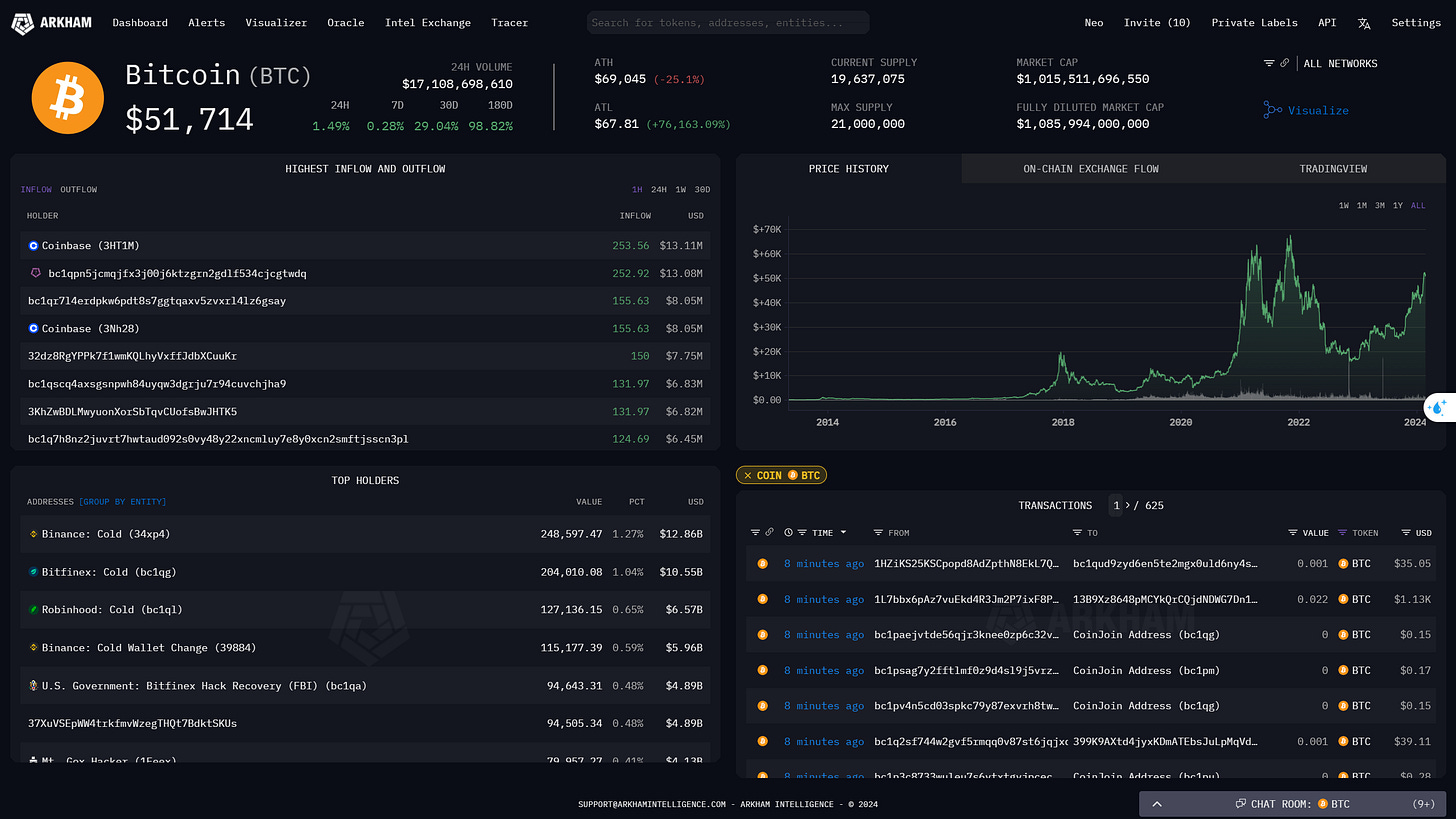Click the Coinbase (3Nh28) entity icon
Viewport: 1456px width, 819px height.
coord(33,328)
